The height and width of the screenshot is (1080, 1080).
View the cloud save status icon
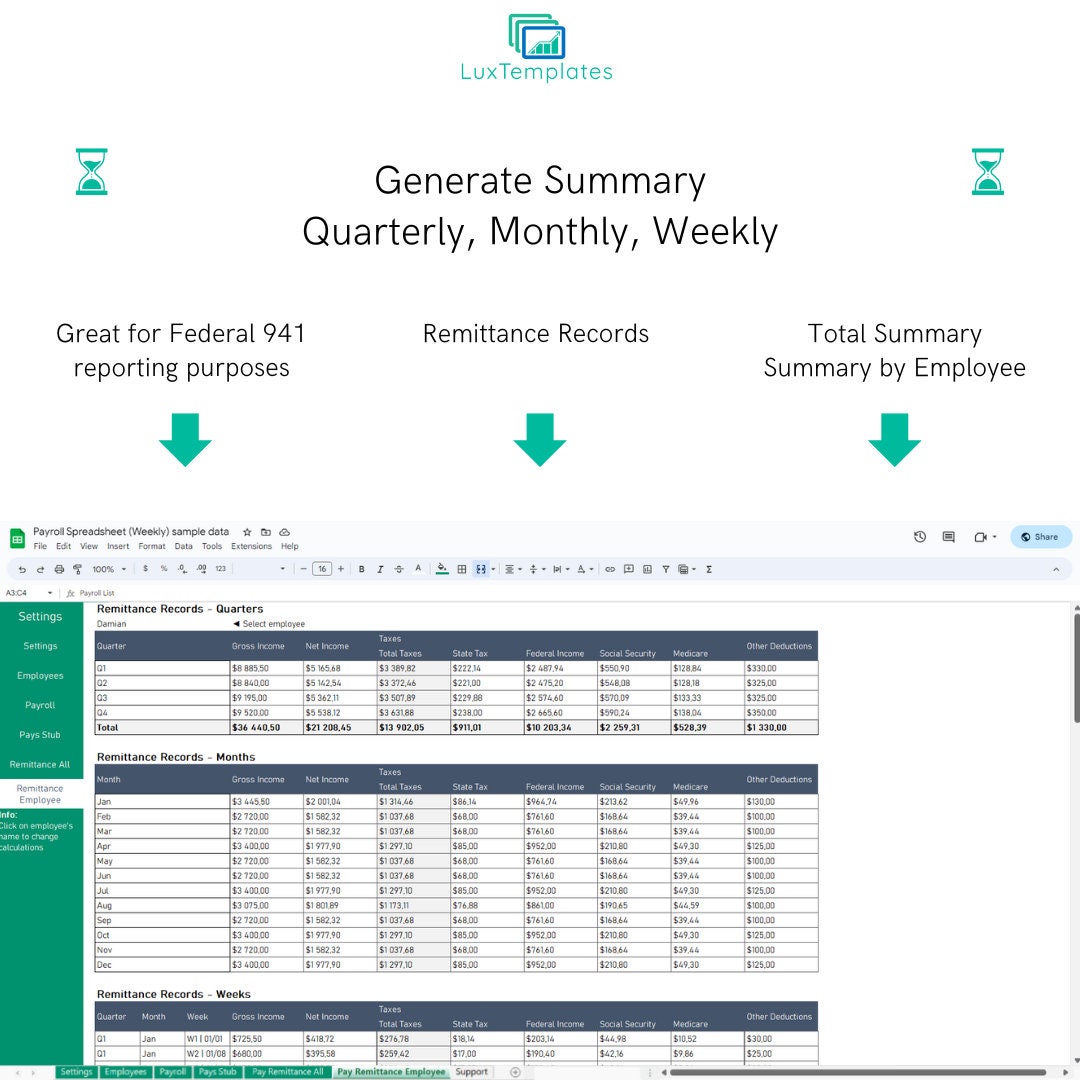[284, 532]
